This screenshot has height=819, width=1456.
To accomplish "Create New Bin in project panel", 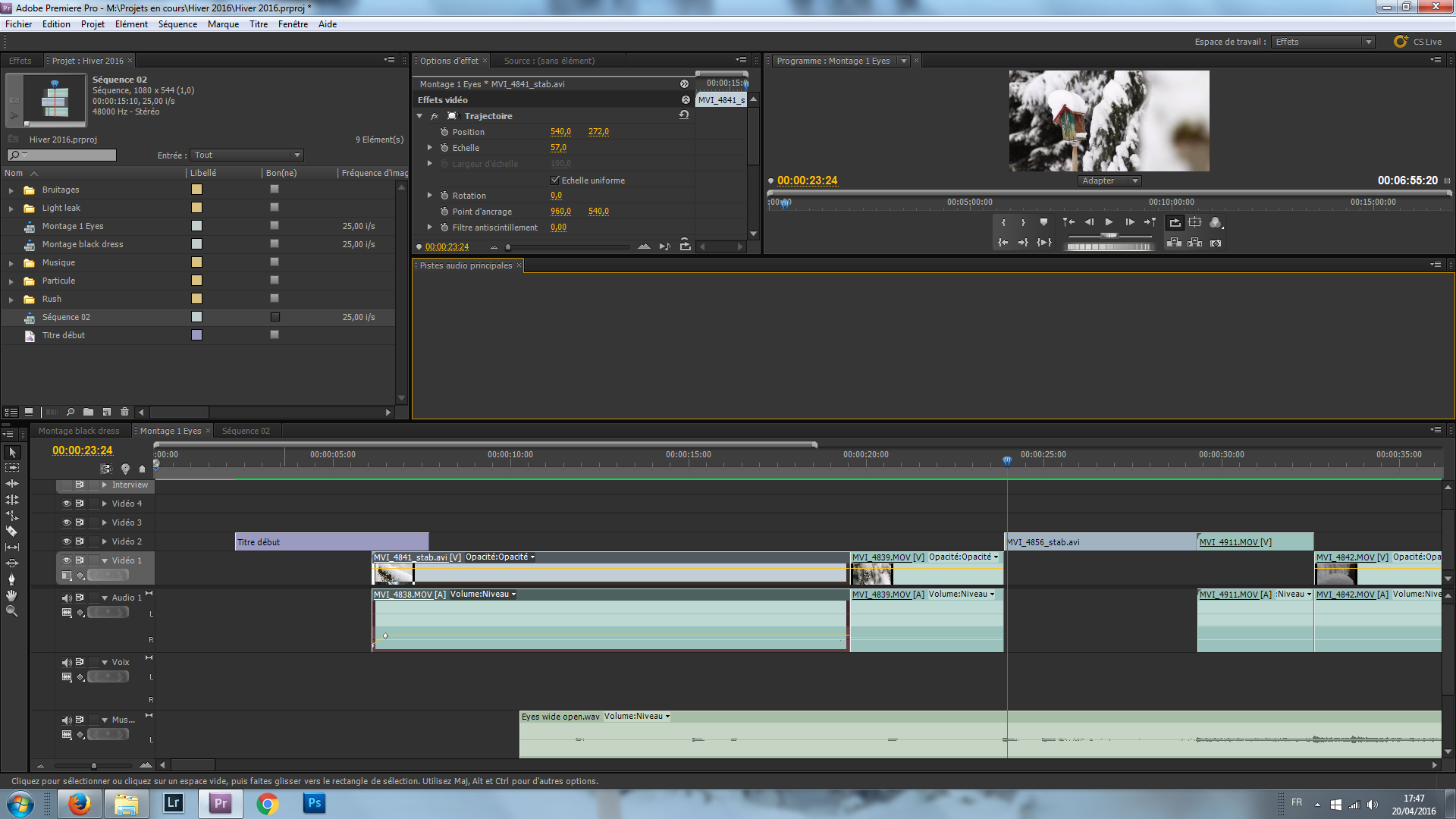I will click(89, 412).
